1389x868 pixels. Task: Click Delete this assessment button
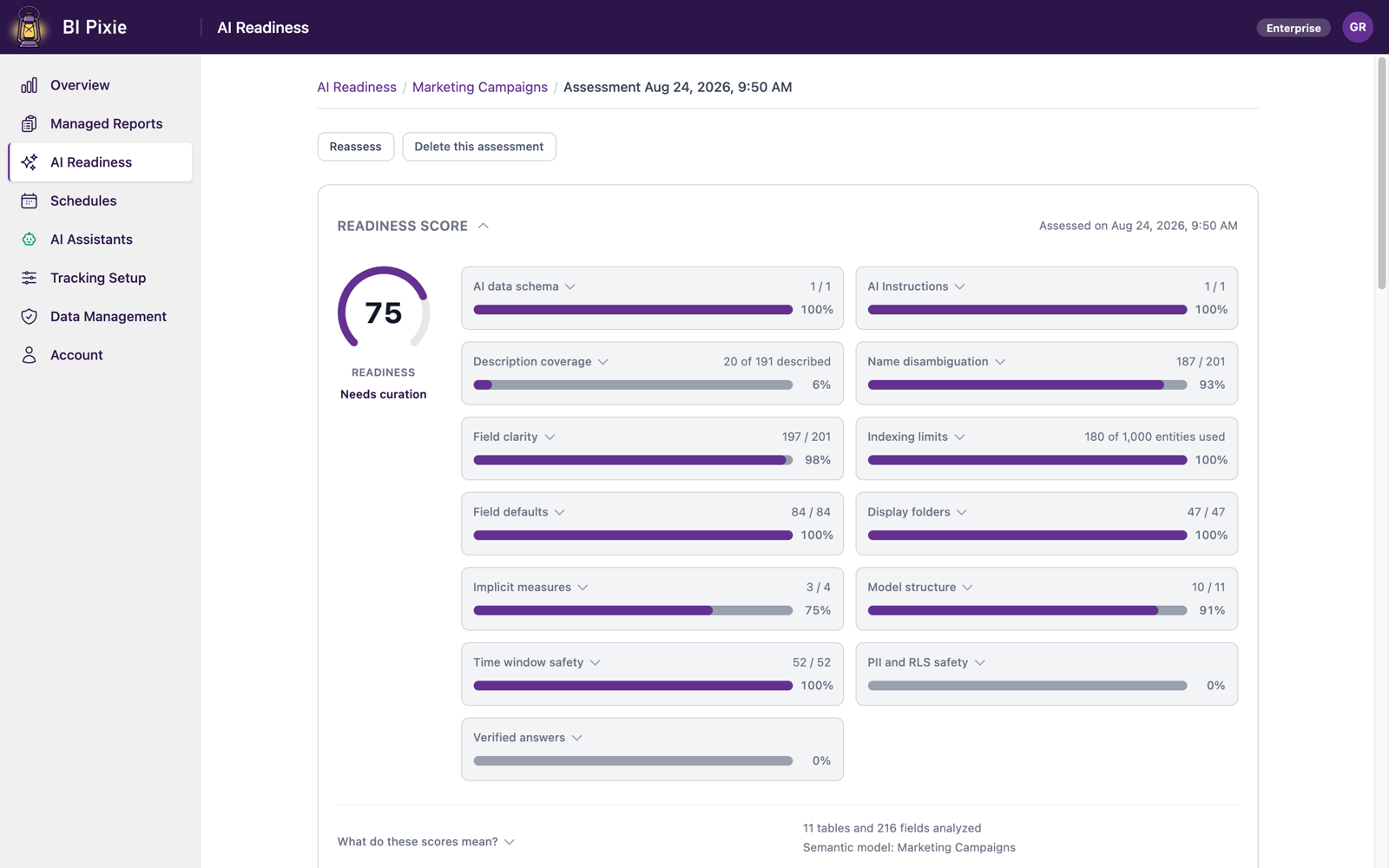(479, 147)
